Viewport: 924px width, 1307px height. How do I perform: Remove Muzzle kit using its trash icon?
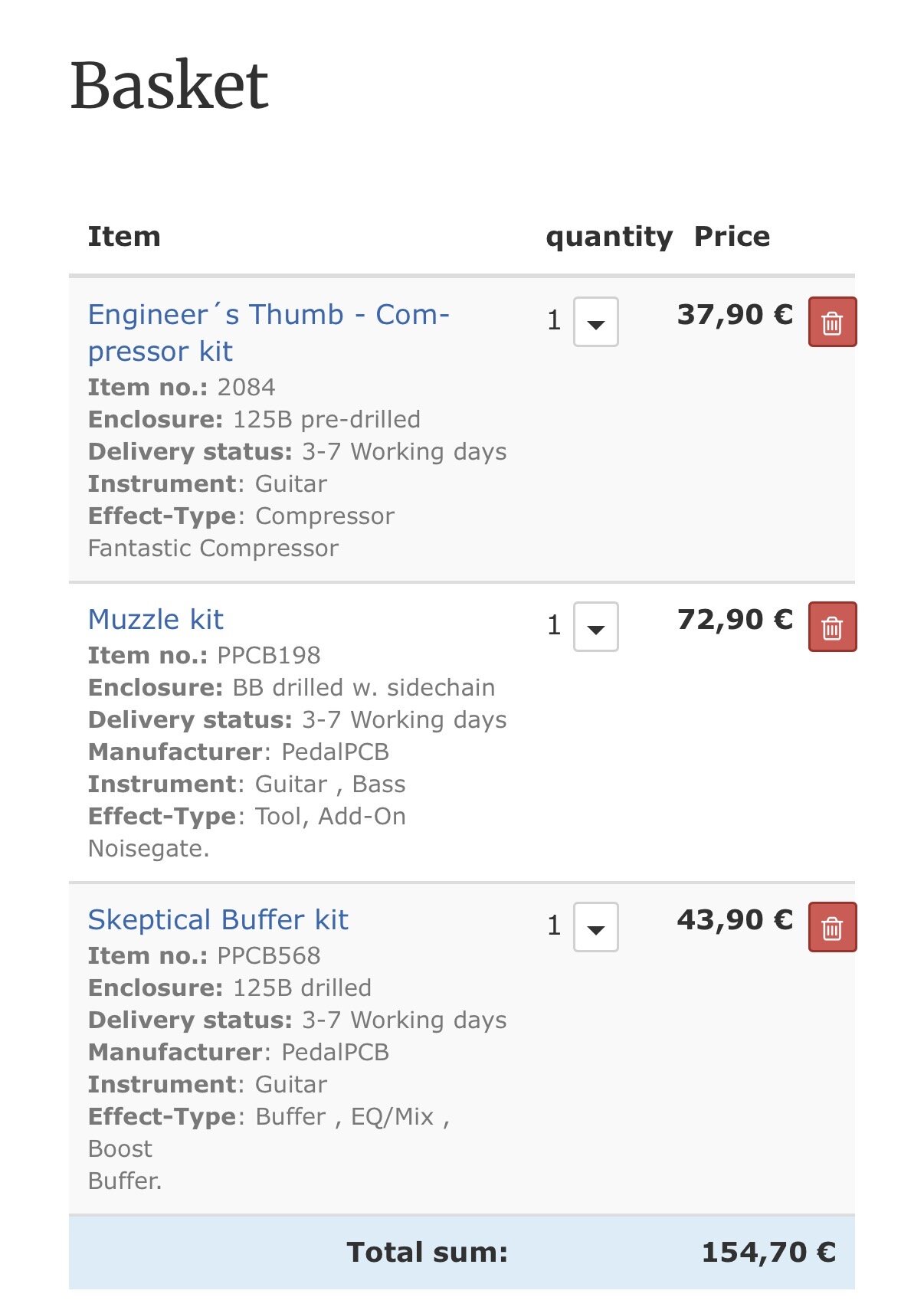tap(832, 627)
